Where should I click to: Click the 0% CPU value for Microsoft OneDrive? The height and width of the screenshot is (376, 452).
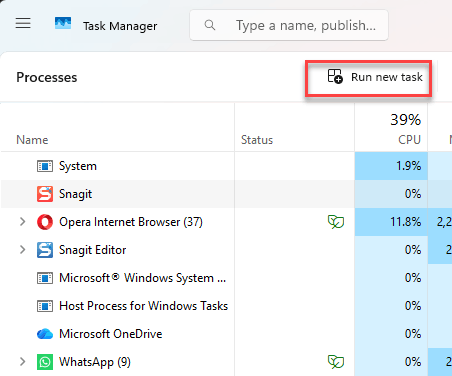coord(413,334)
